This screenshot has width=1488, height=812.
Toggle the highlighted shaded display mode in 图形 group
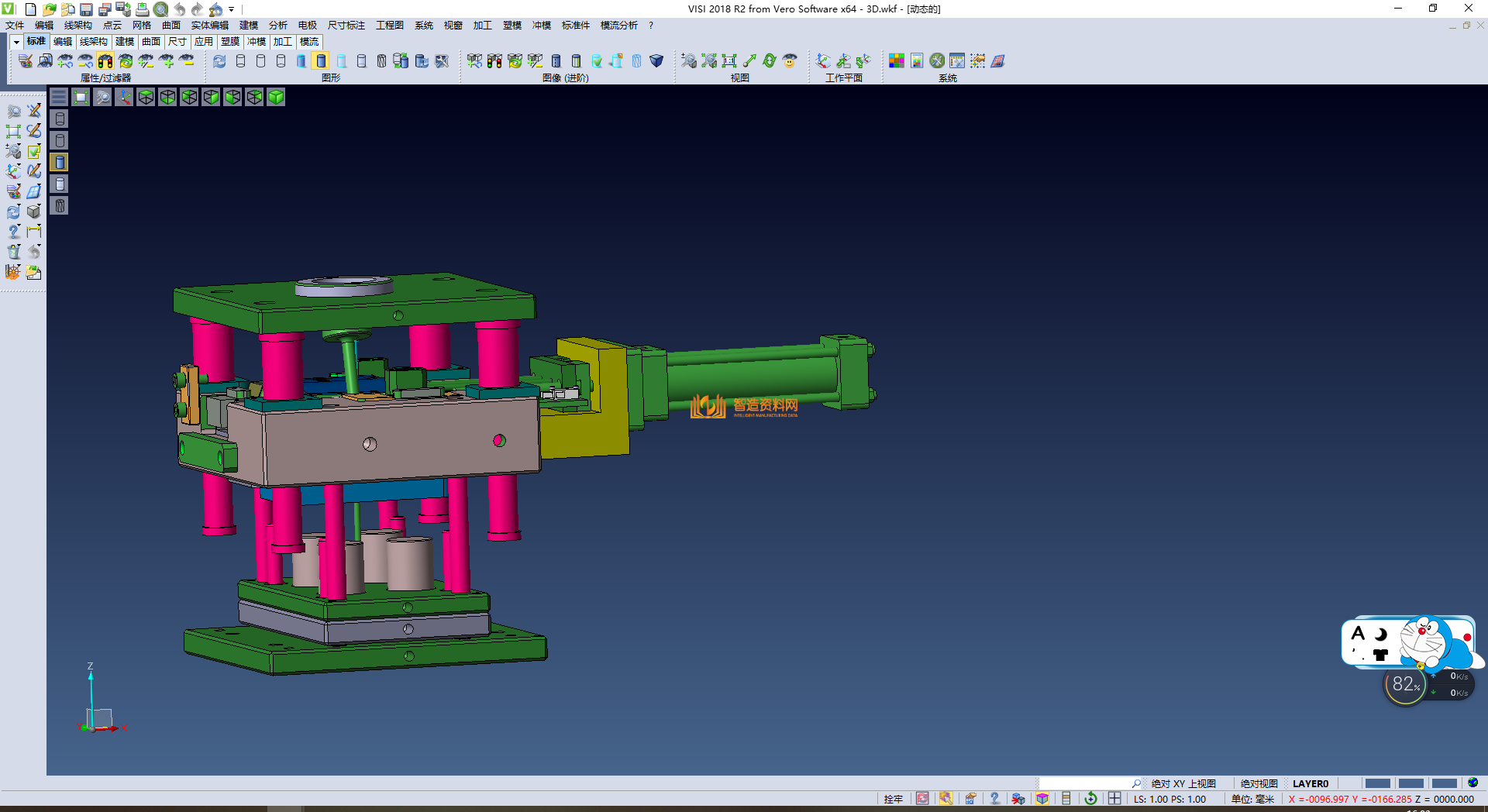[x=321, y=61]
